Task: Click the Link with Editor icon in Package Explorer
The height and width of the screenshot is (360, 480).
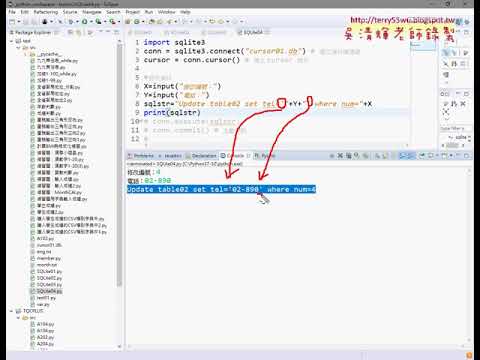Action: 79,32
